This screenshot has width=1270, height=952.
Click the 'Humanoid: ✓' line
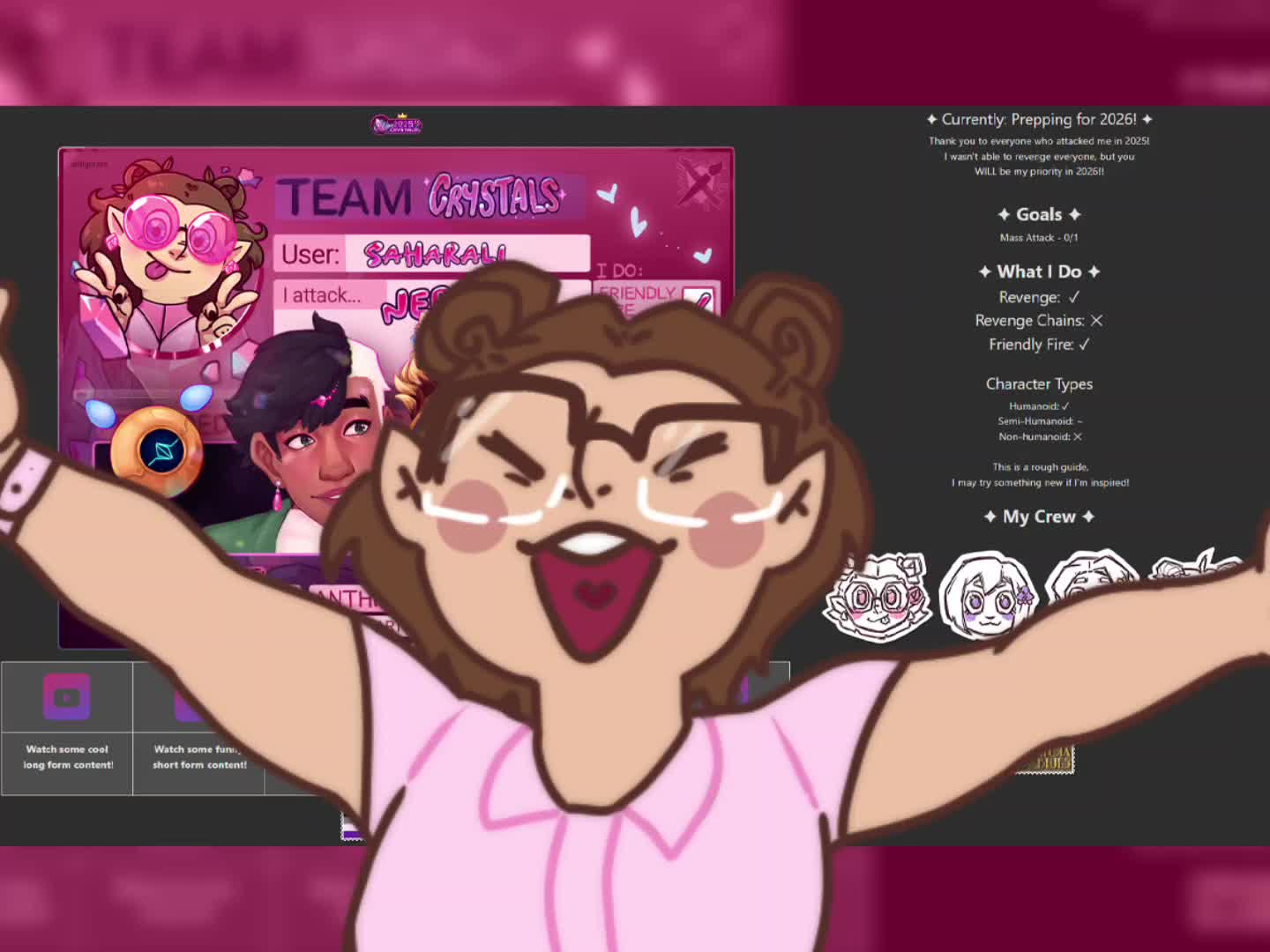1039,406
